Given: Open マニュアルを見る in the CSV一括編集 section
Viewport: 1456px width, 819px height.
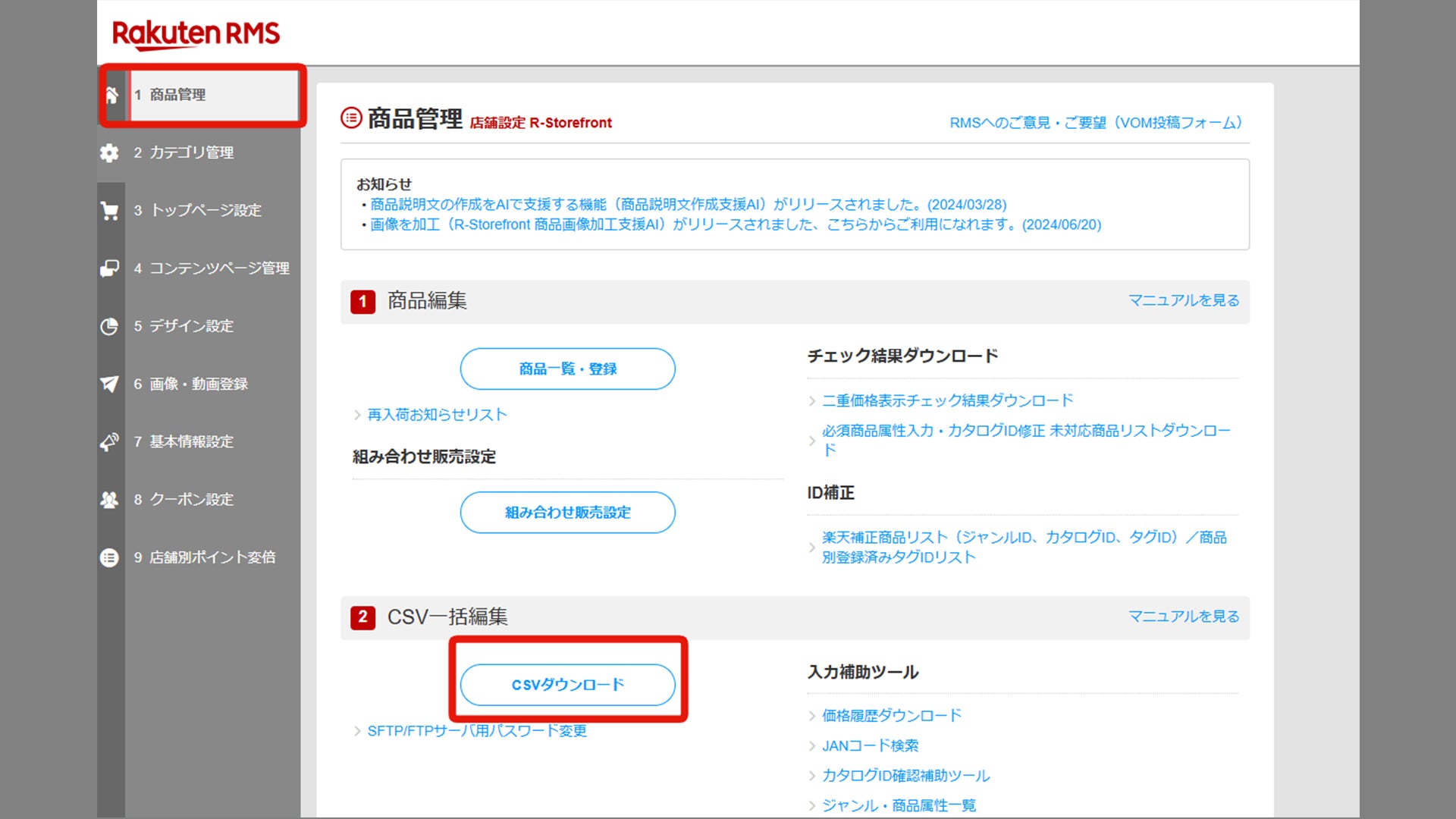Looking at the screenshot, I should [1184, 617].
